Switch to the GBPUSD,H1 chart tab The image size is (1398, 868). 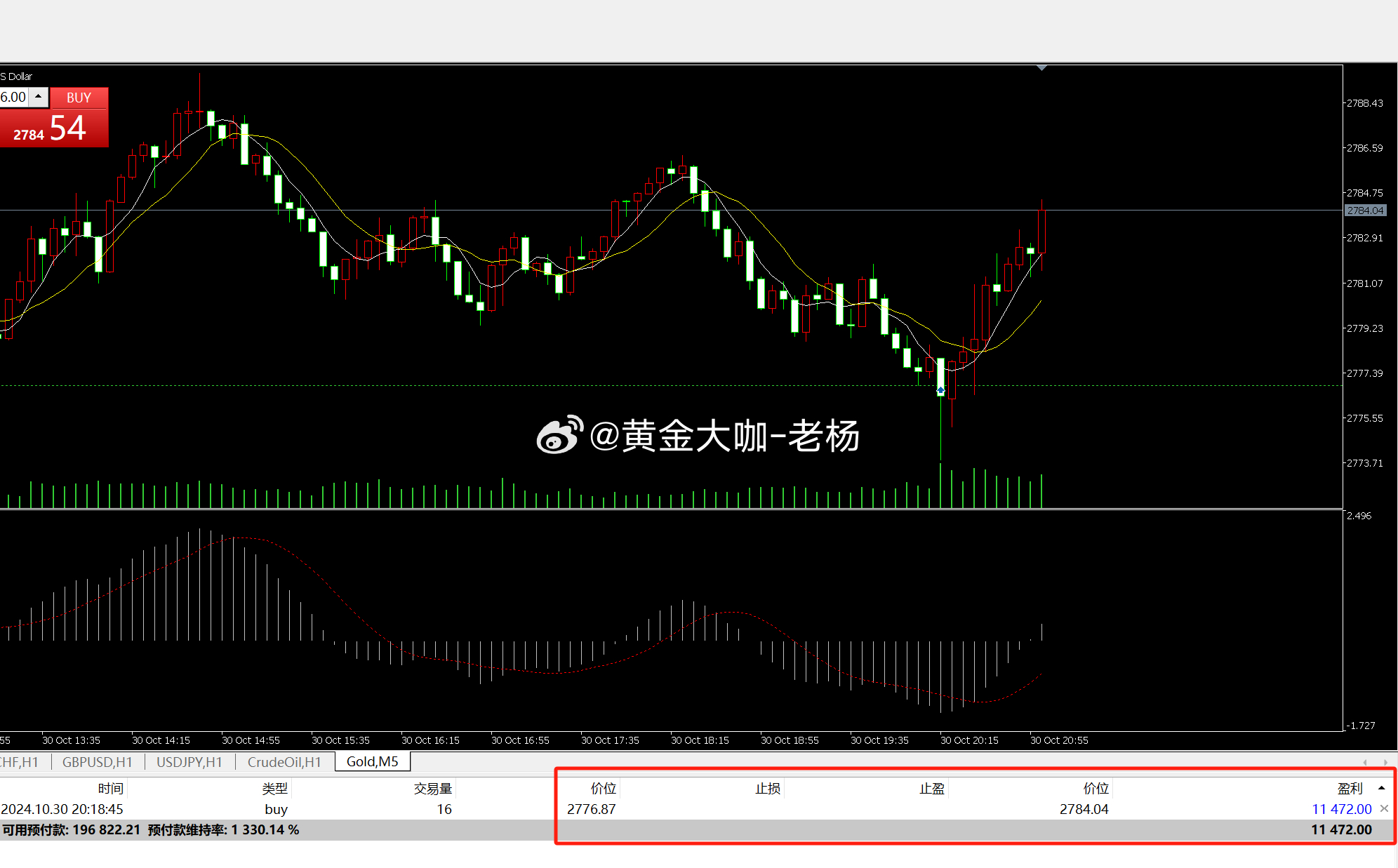pyautogui.click(x=98, y=762)
